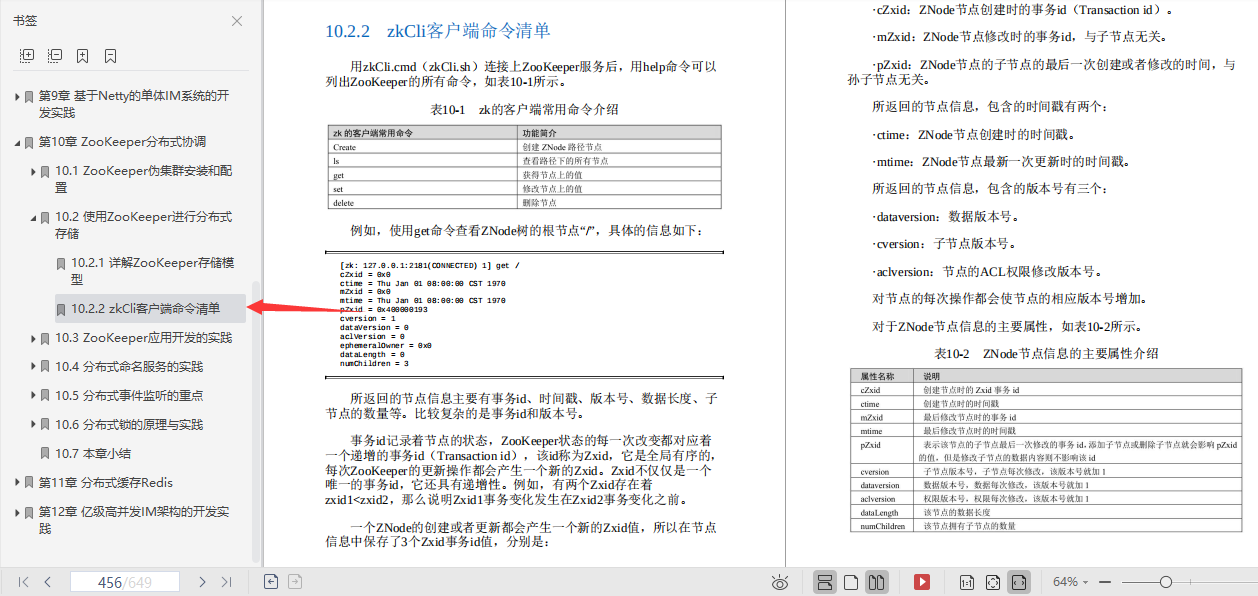
Task: Click the bookmark panel vertical scrollbar
Action: (x=256, y=420)
